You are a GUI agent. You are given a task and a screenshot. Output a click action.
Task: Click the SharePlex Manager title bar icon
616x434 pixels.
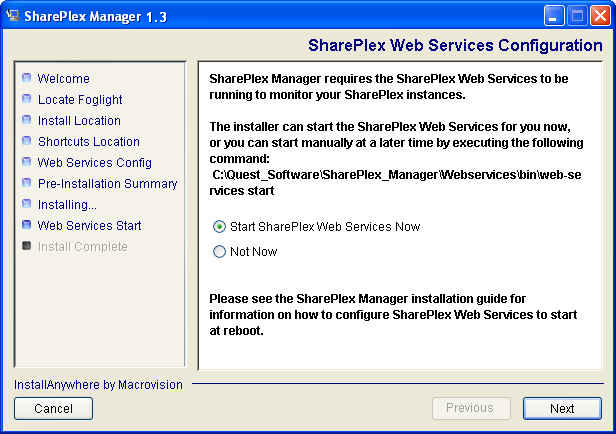pyautogui.click(x=13, y=16)
